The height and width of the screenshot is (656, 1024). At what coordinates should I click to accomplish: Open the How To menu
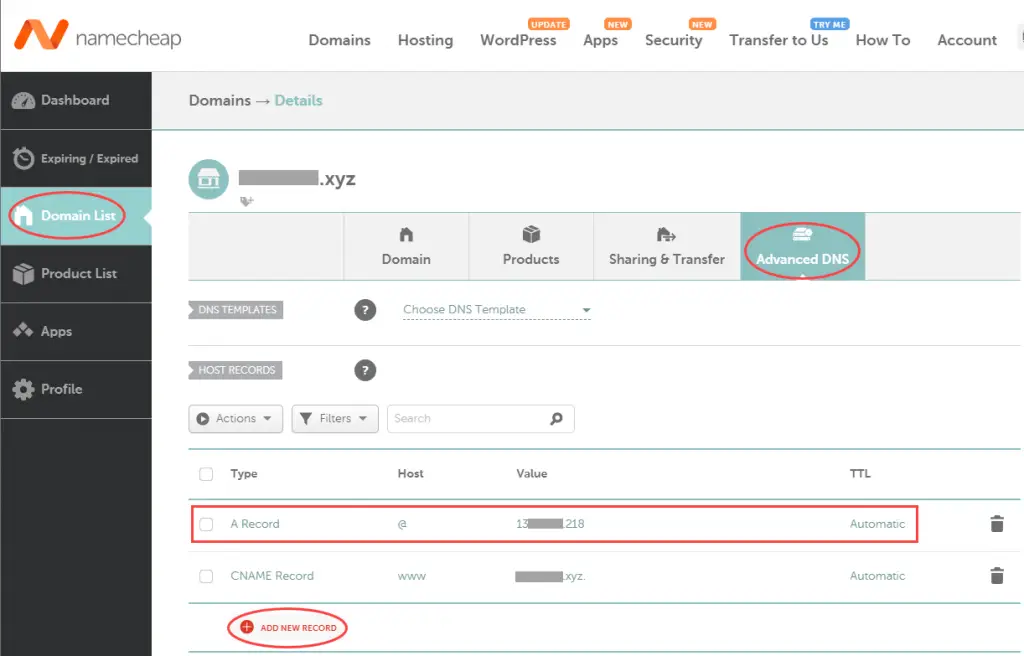pos(883,41)
